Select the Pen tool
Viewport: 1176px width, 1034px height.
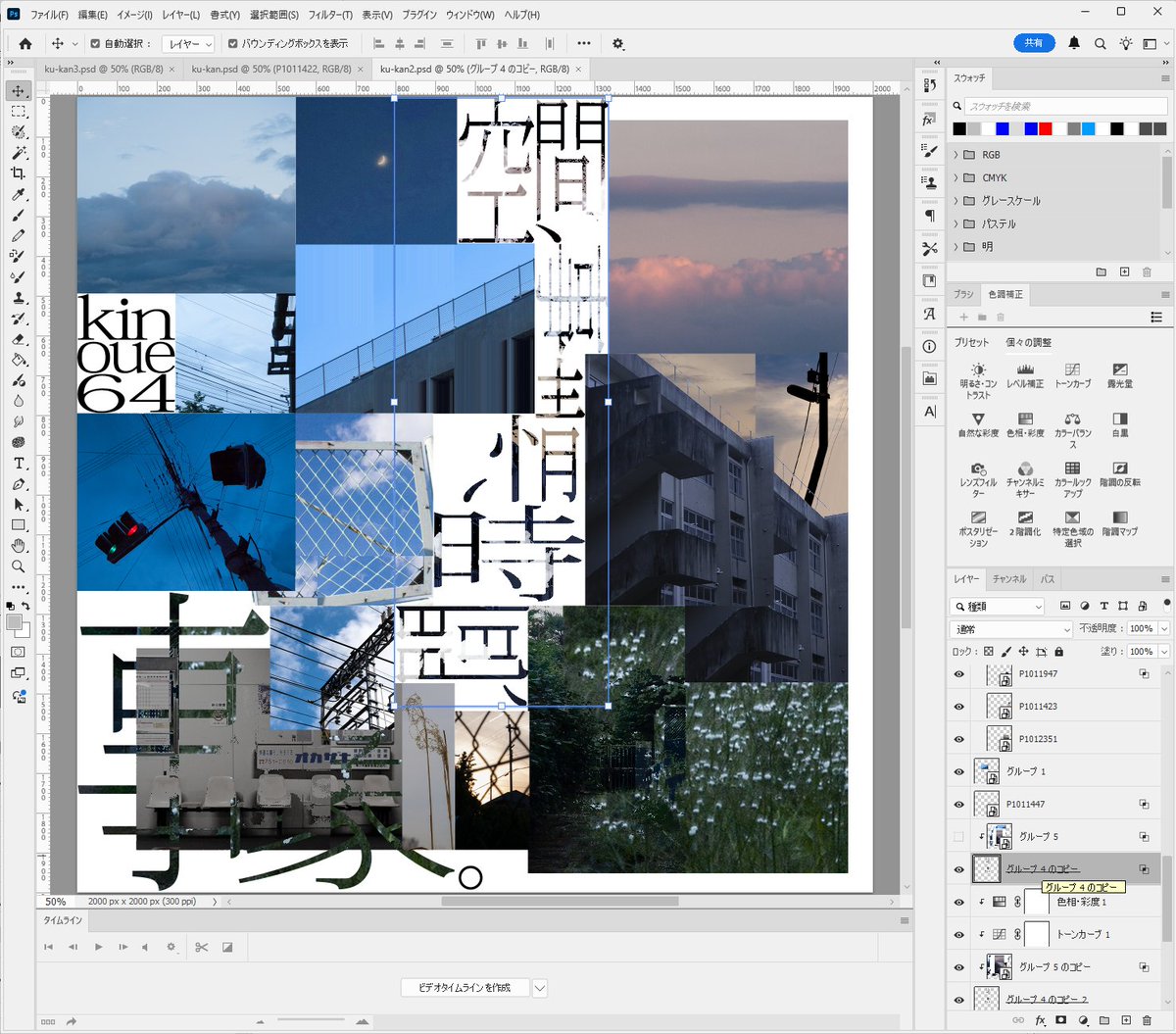18,484
